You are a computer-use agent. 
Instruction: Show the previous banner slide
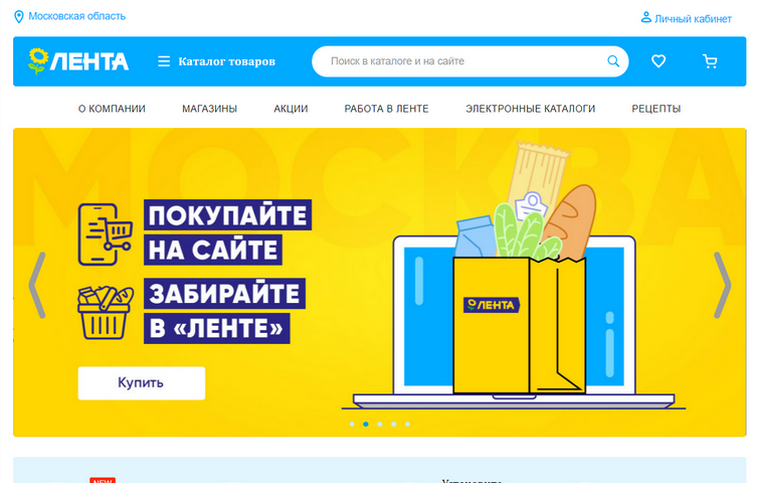pos(37,285)
